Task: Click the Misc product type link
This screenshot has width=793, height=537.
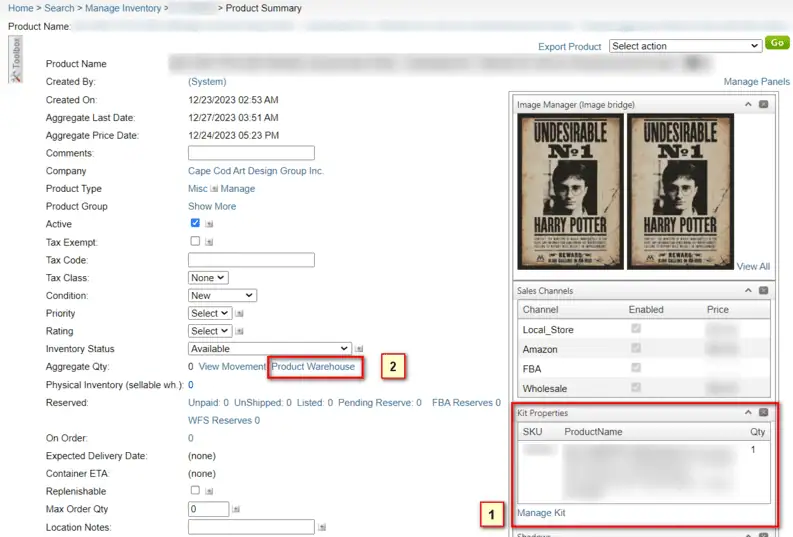Action: pos(198,189)
